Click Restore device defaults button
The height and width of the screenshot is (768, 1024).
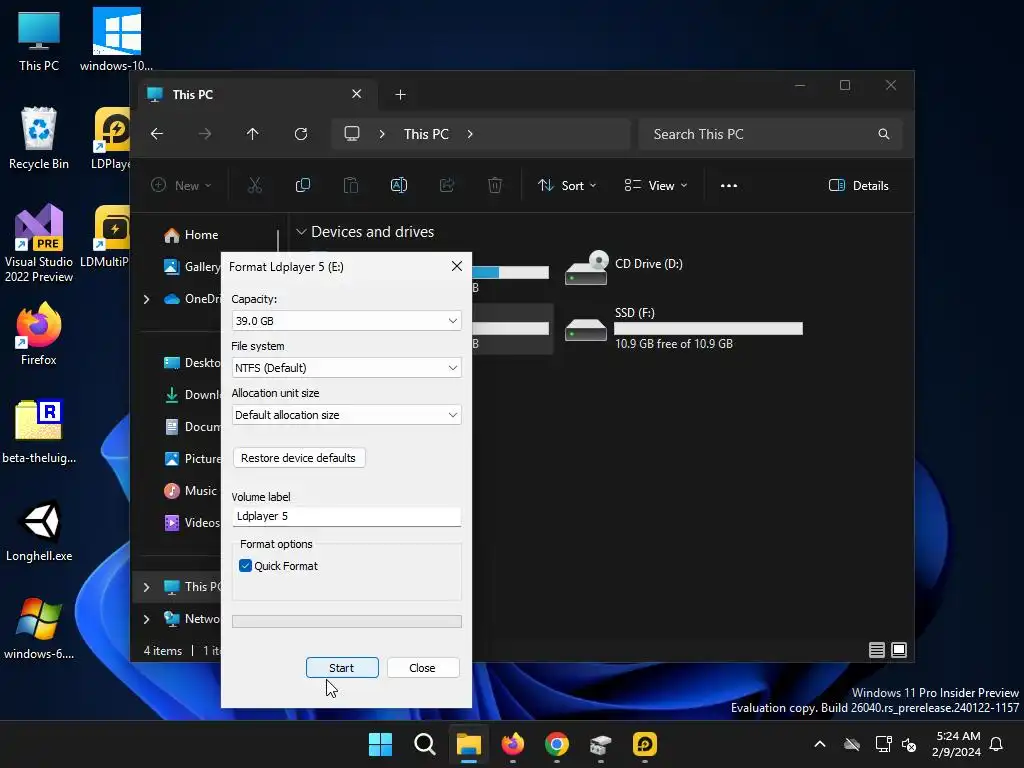point(298,458)
